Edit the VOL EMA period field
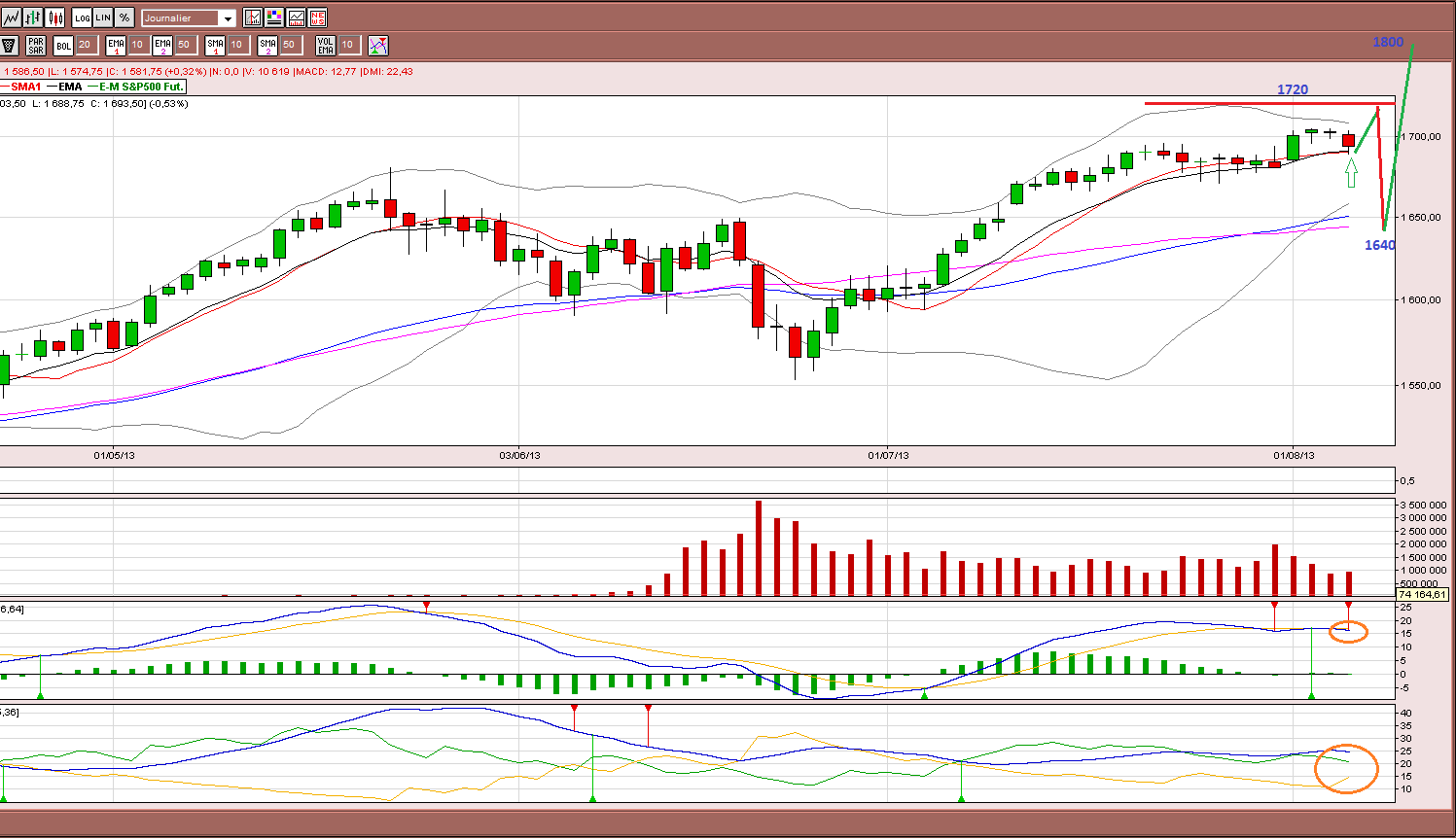The image size is (1456, 839). pos(348,45)
